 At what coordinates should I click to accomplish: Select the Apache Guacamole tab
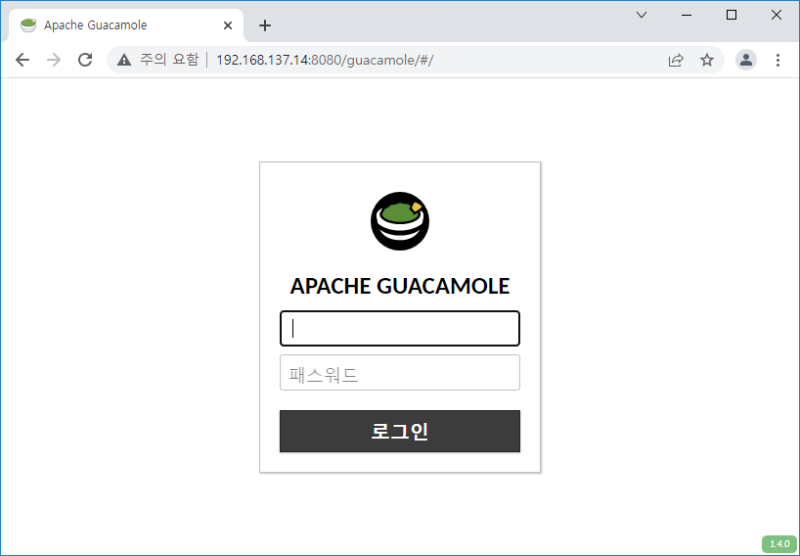tap(110, 25)
